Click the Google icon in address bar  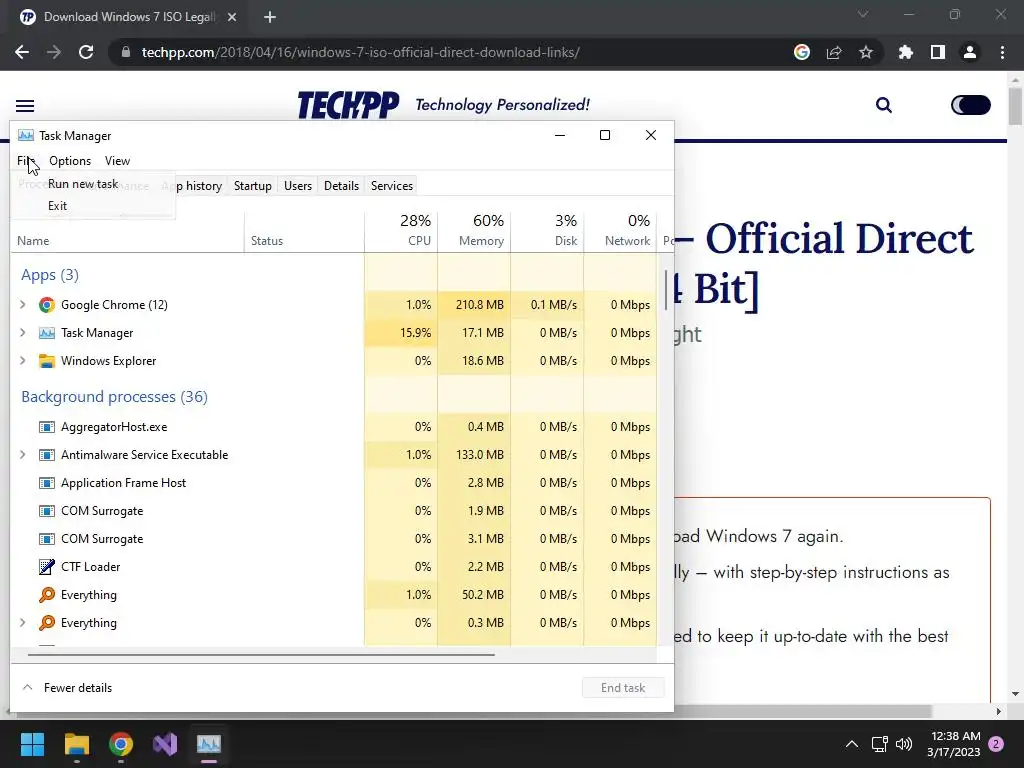coord(802,52)
